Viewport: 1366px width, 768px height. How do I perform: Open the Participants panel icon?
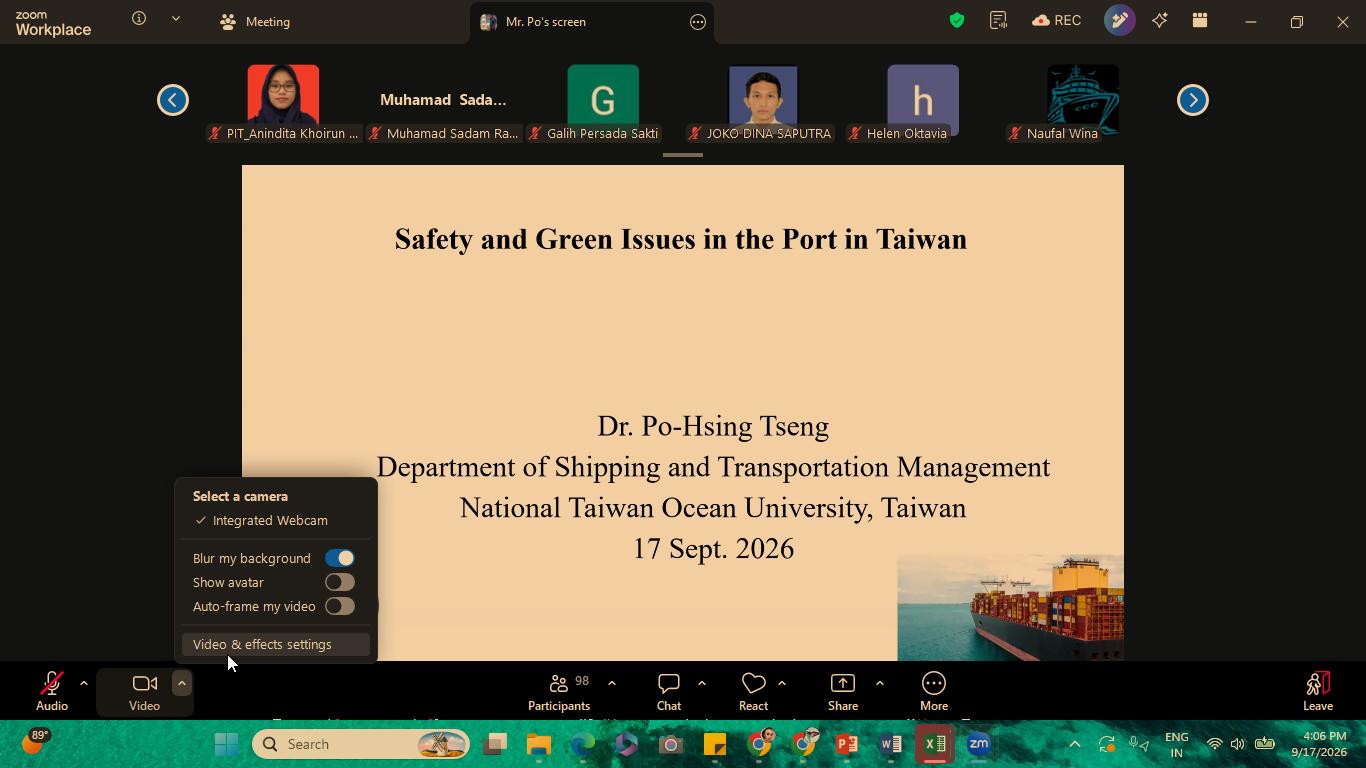559,684
